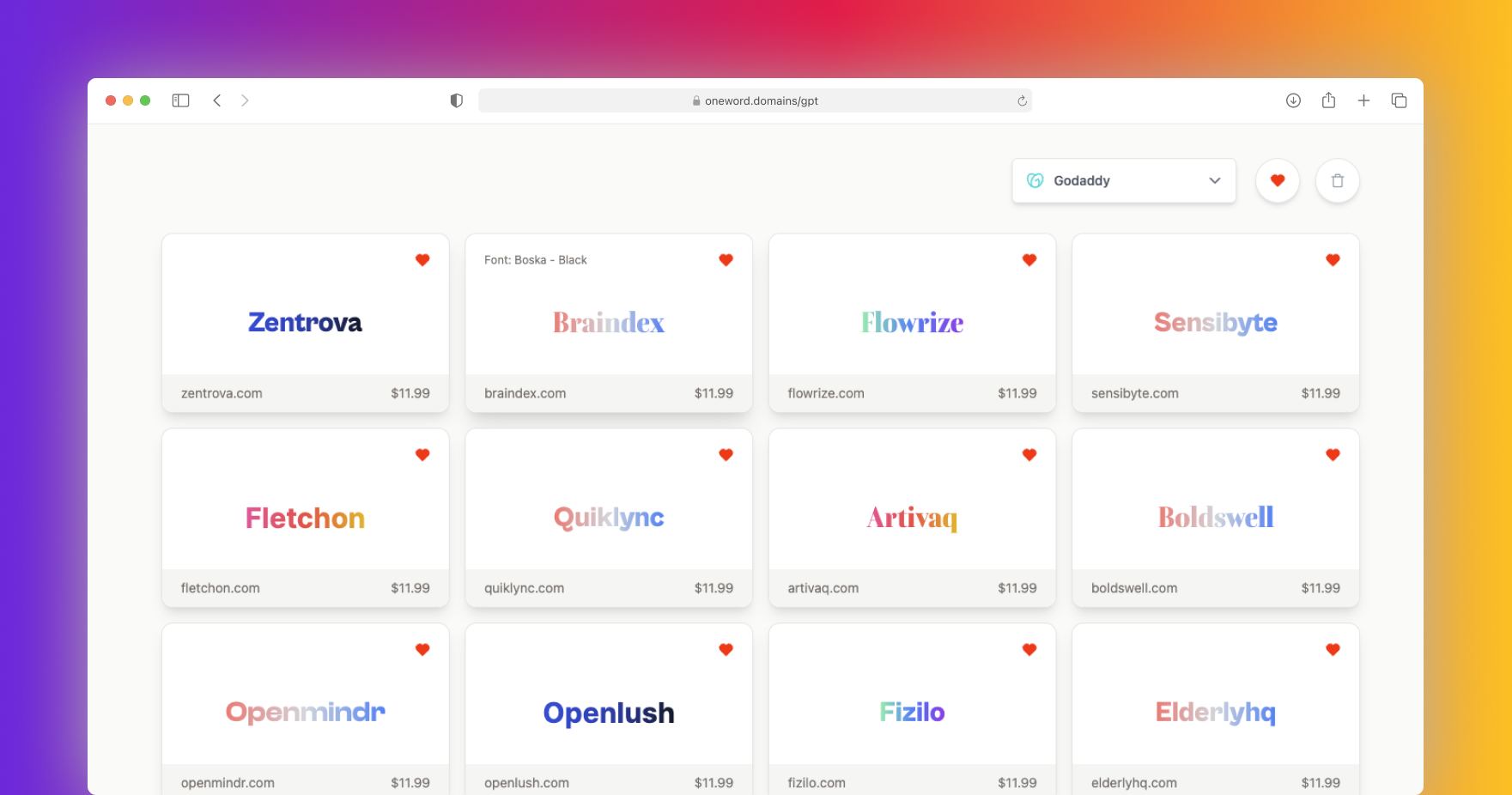Click the artivaq.com domain text
This screenshot has height=795, width=1512.
(823, 588)
